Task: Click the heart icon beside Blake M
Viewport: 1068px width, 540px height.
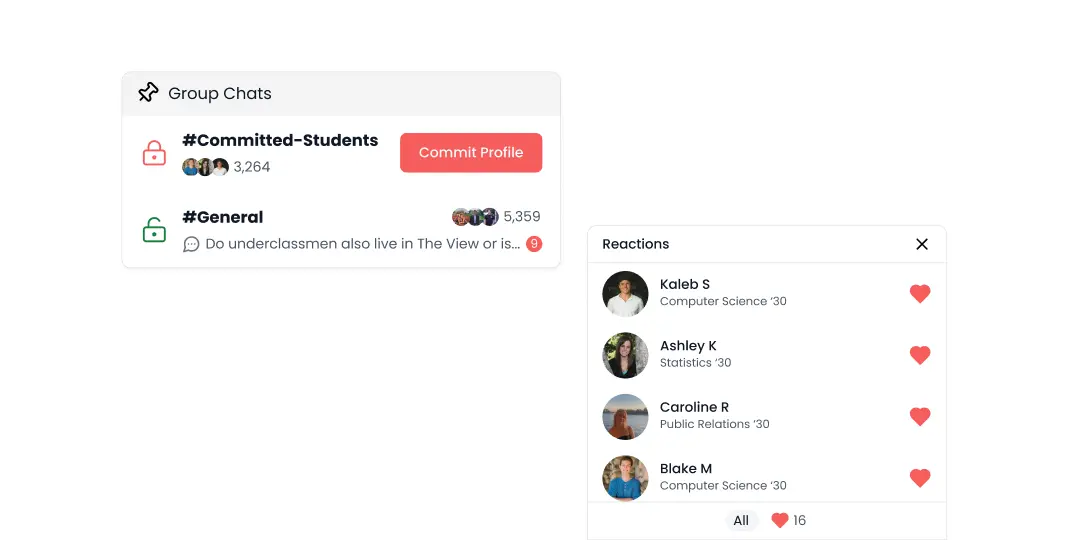Action: click(x=920, y=477)
